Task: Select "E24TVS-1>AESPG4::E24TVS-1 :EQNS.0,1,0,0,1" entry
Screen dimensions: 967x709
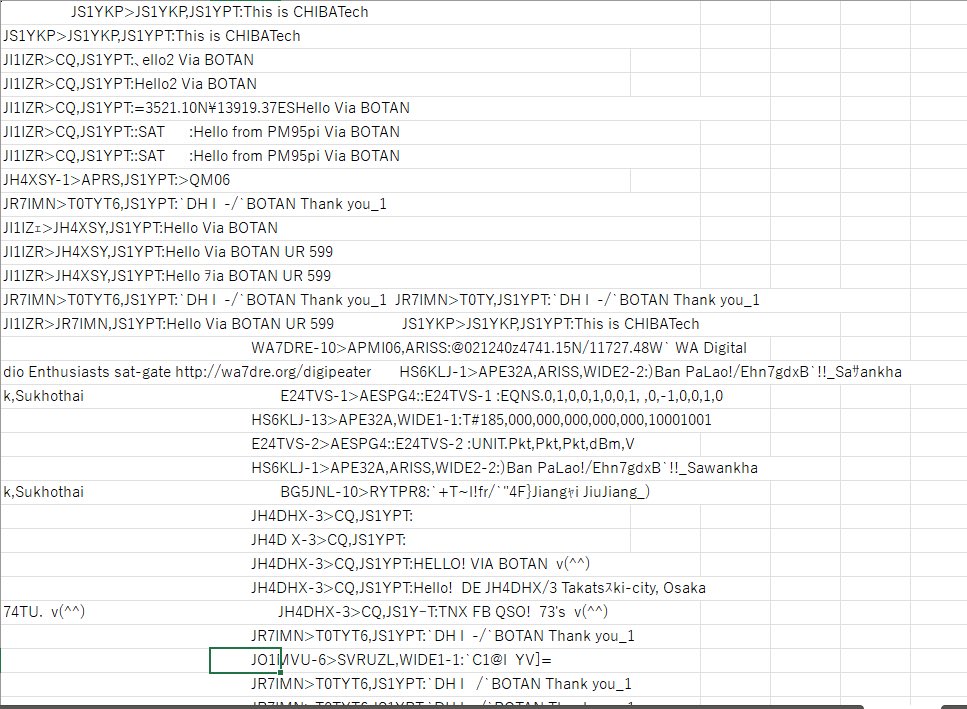Action: (x=501, y=396)
